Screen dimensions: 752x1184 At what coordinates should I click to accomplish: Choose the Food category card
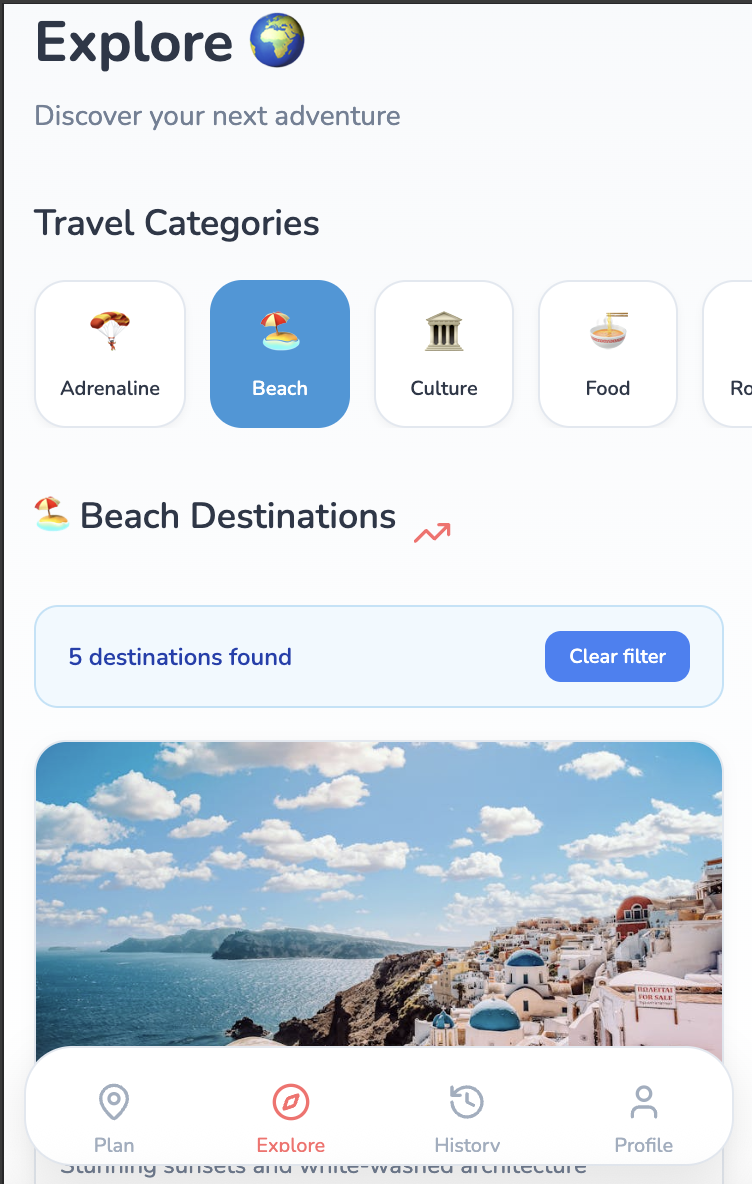pos(608,354)
